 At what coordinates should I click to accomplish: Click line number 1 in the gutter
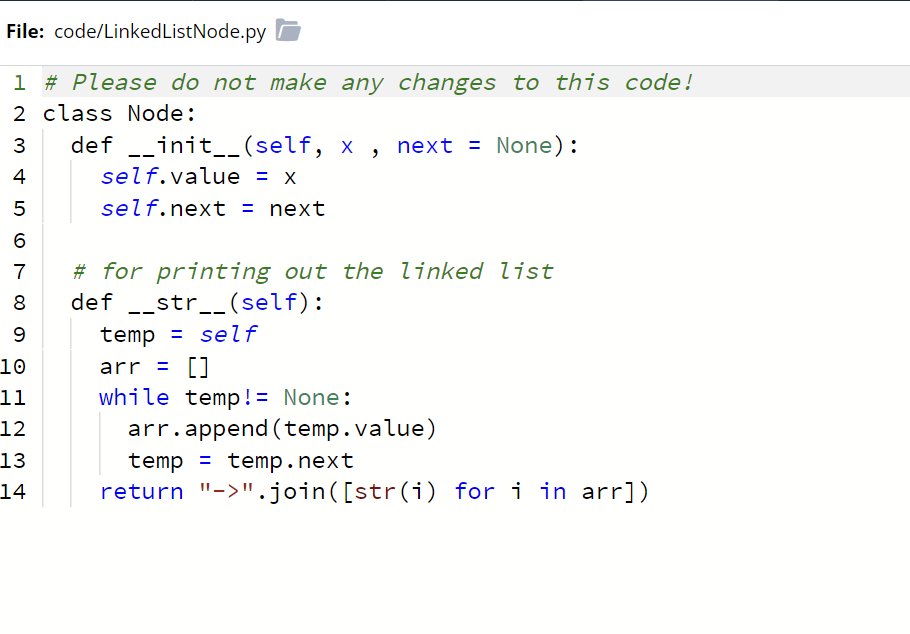(x=18, y=82)
